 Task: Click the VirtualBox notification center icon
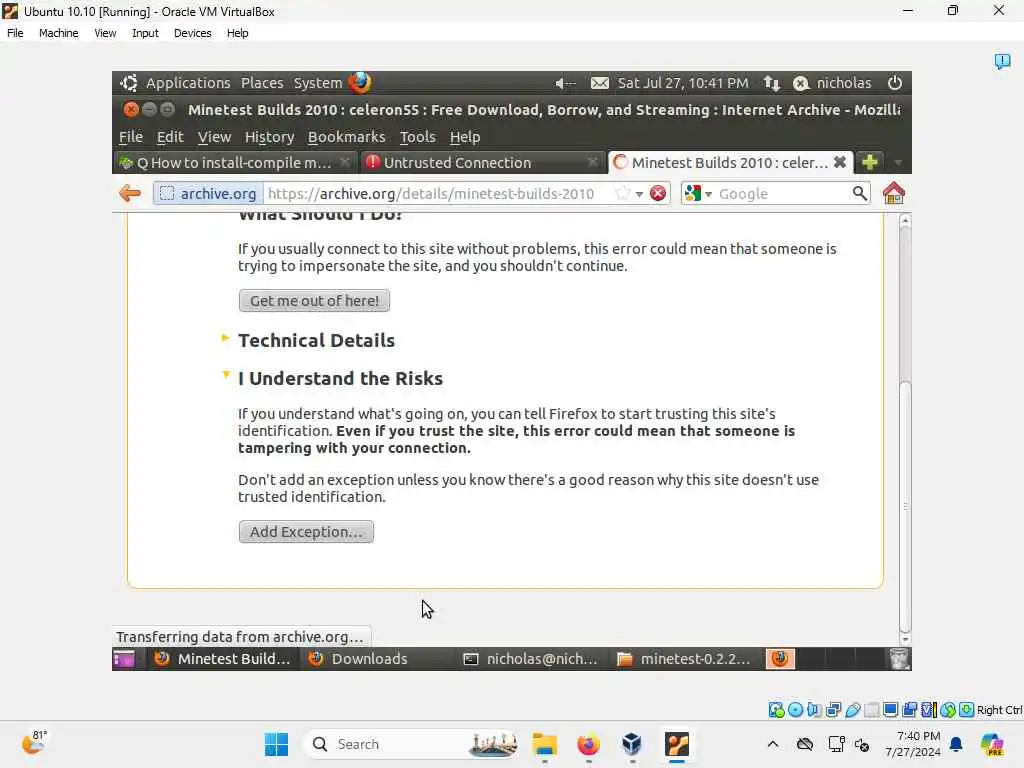(x=1002, y=61)
